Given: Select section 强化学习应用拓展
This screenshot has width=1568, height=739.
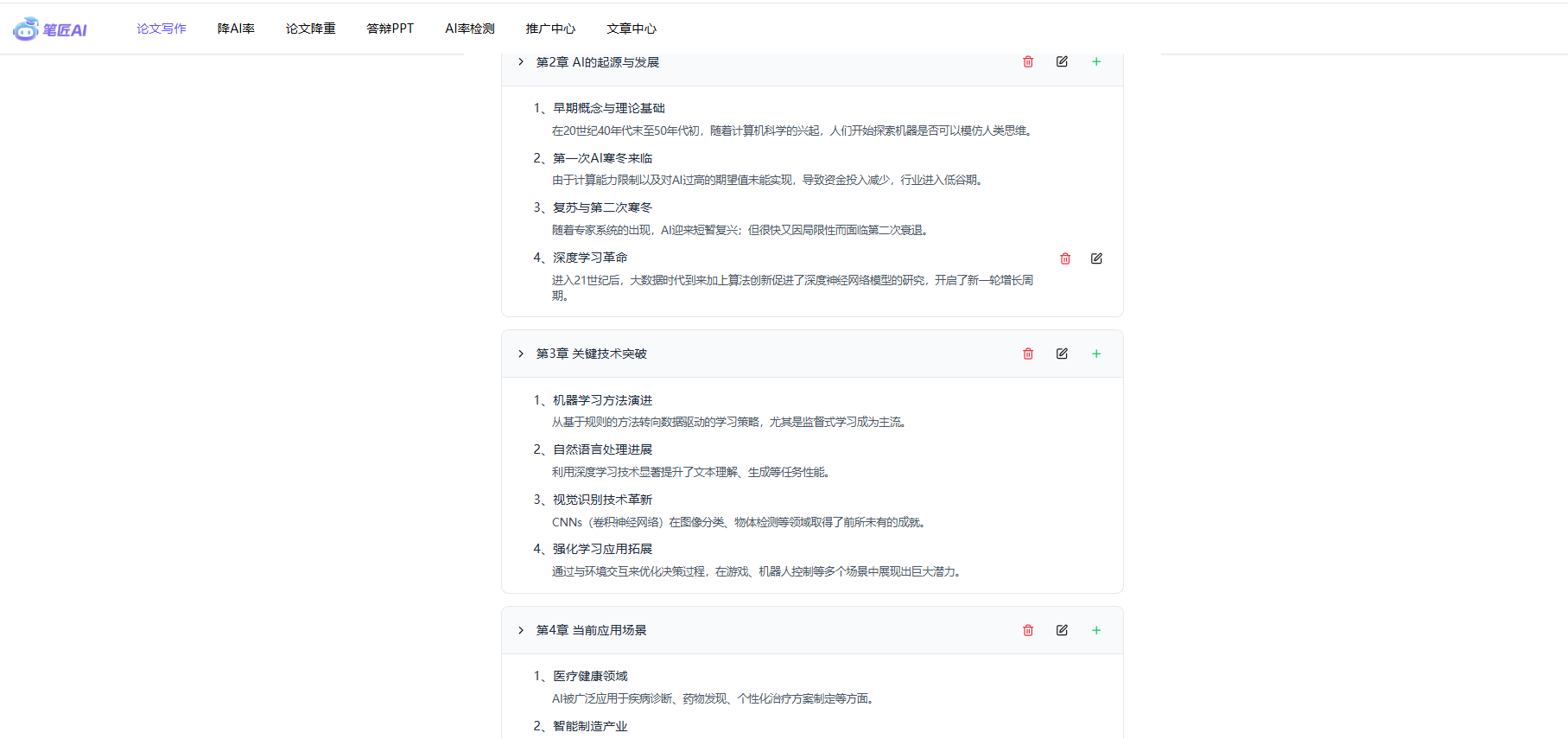Looking at the screenshot, I should click(x=603, y=549).
